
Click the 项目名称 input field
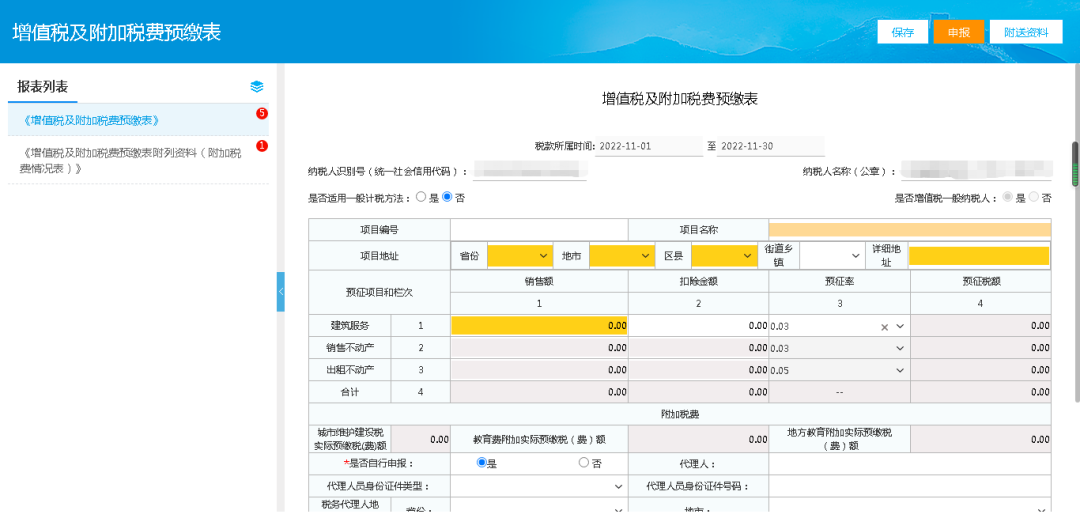pyautogui.click(x=910, y=230)
